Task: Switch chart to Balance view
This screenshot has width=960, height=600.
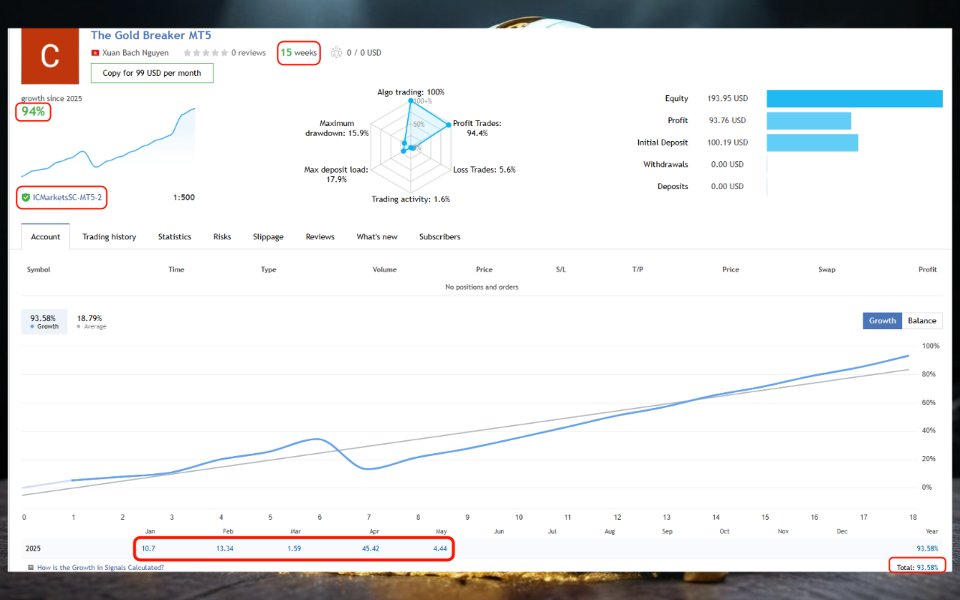Action: [x=922, y=320]
